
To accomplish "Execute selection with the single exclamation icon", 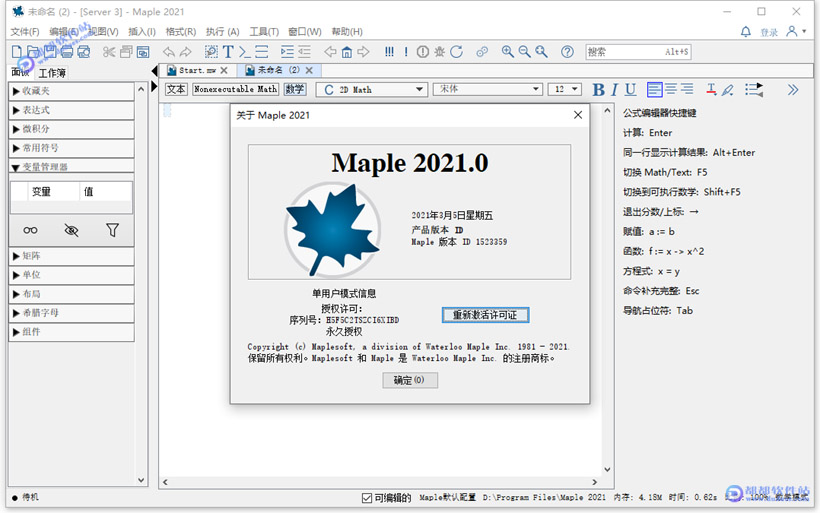I will [406, 52].
